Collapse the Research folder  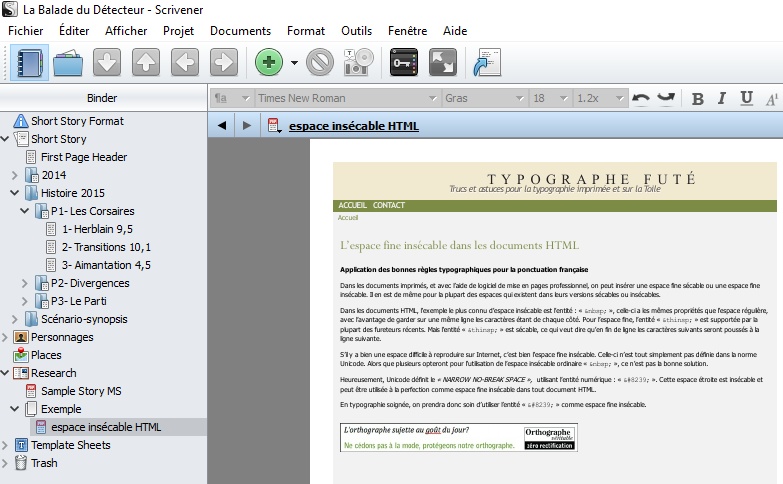pos(5,373)
